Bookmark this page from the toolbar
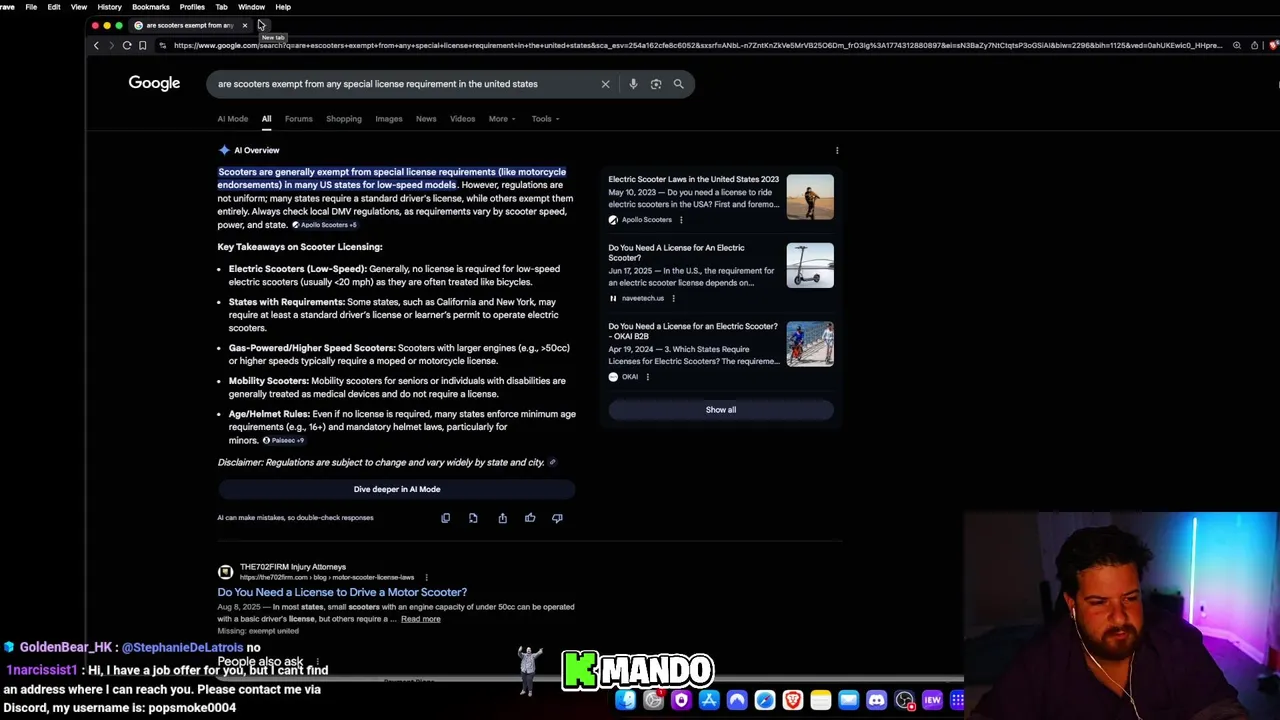 (x=142, y=45)
